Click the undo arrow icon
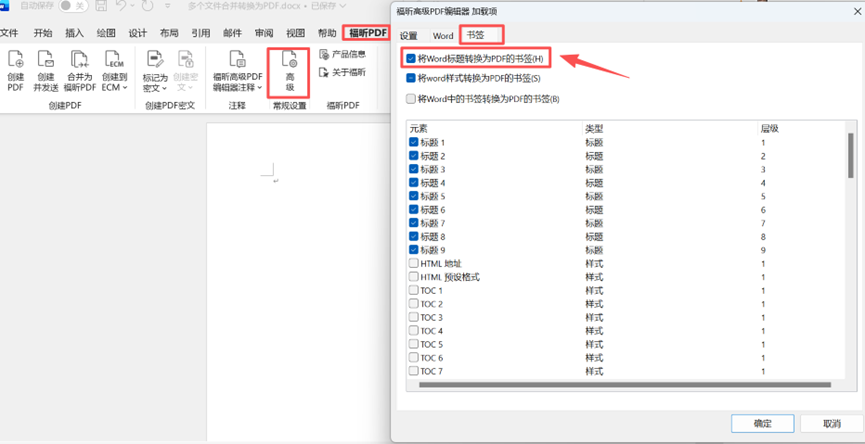 tap(122, 6)
